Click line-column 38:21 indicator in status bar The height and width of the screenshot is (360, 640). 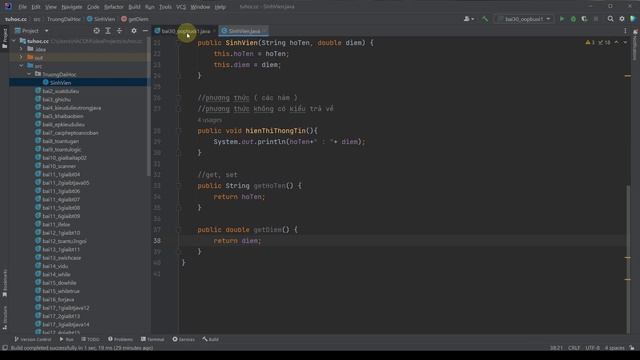pos(556,348)
